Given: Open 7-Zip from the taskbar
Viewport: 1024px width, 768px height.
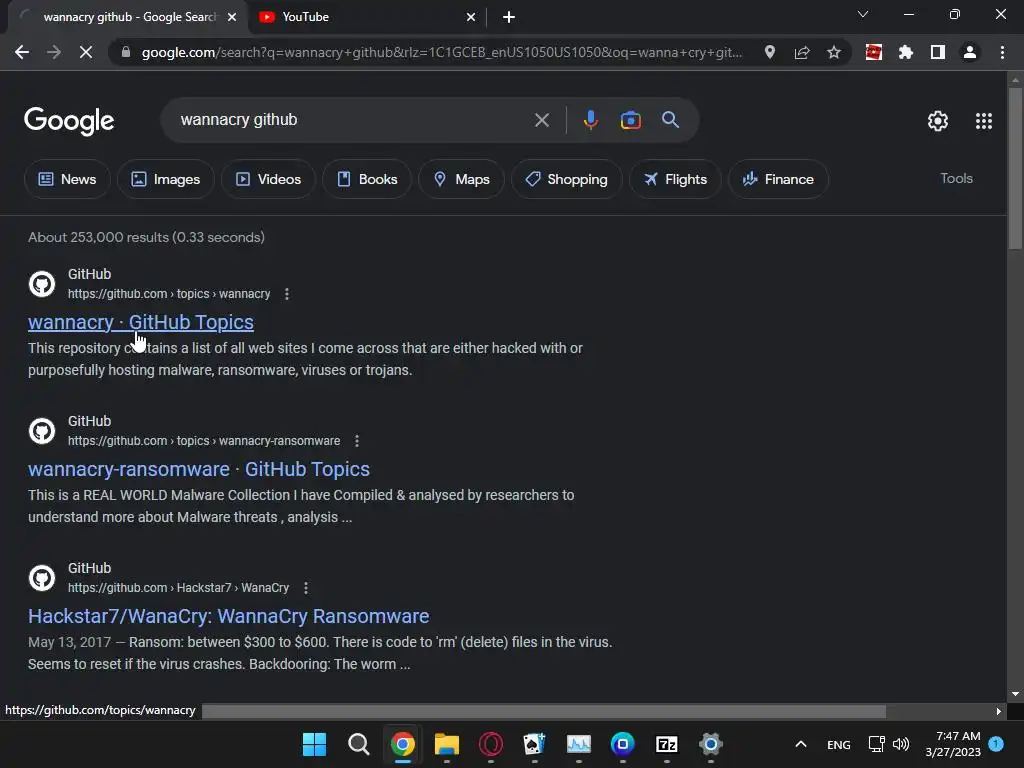Looking at the screenshot, I should pos(667,744).
